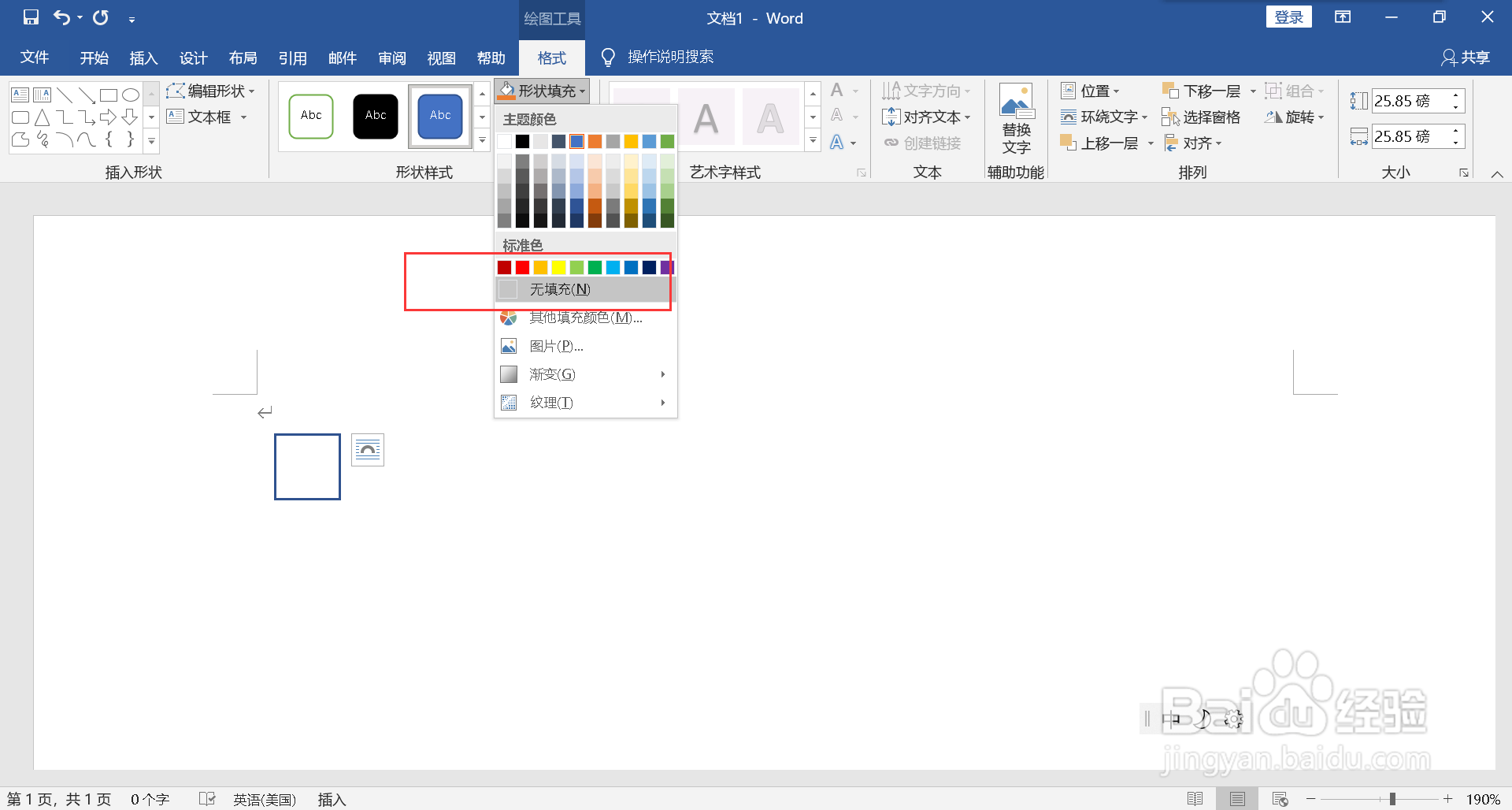Select the right arrow block shape
The image size is (1512, 810).
[109, 117]
